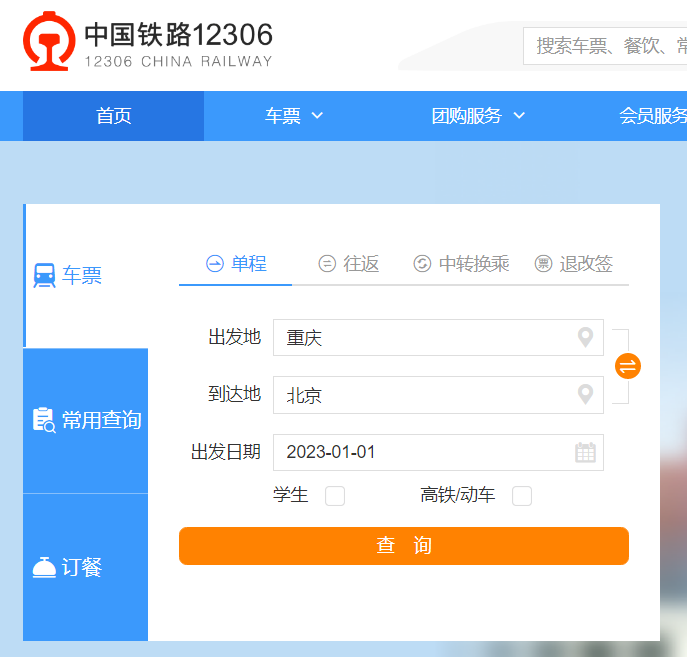
Task: Expand the 团购服务 dropdown menu
Action: click(478, 116)
